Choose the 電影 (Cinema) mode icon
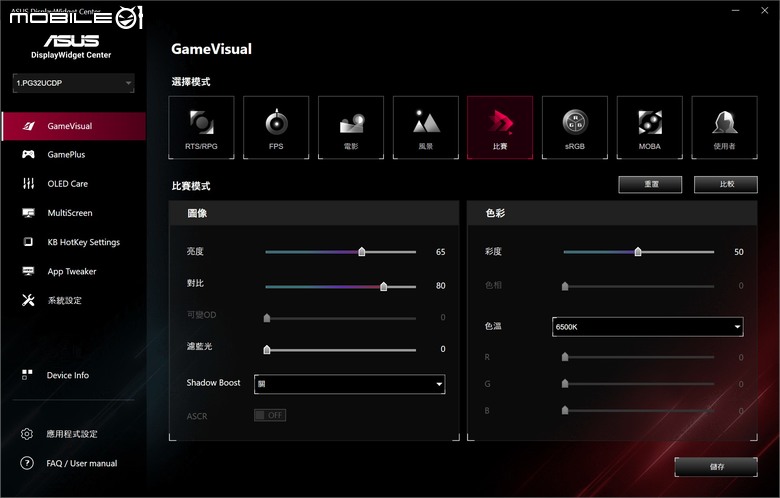 (351, 128)
